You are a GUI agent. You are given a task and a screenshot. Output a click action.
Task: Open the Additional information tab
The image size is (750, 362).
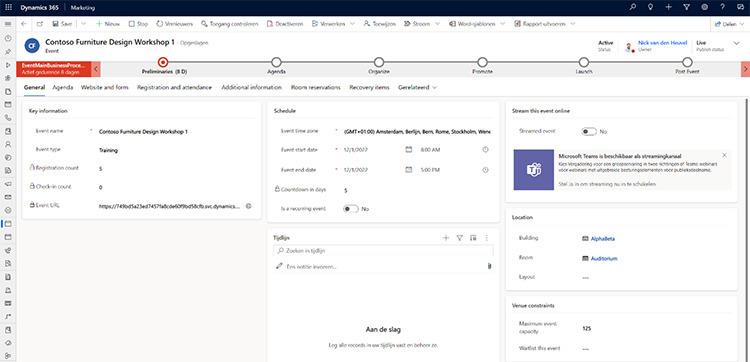point(252,88)
